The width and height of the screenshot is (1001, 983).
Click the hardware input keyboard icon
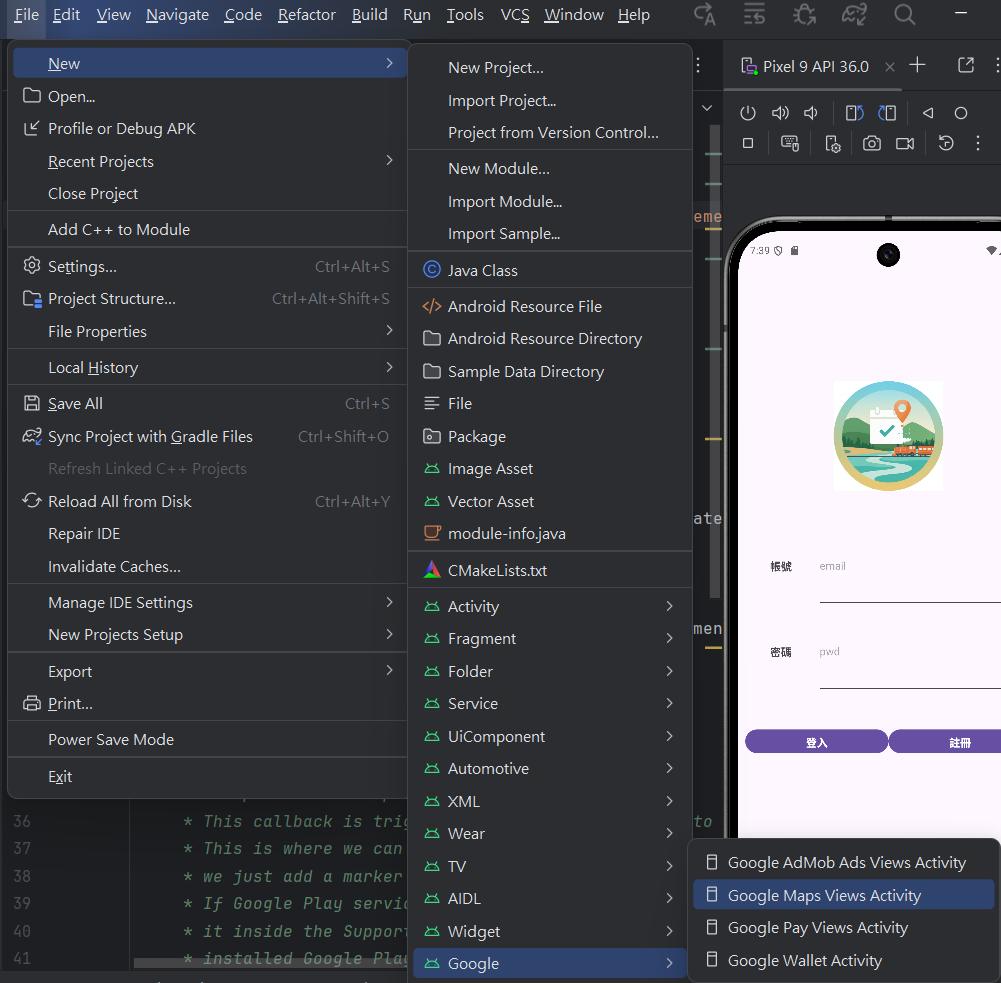(790, 144)
